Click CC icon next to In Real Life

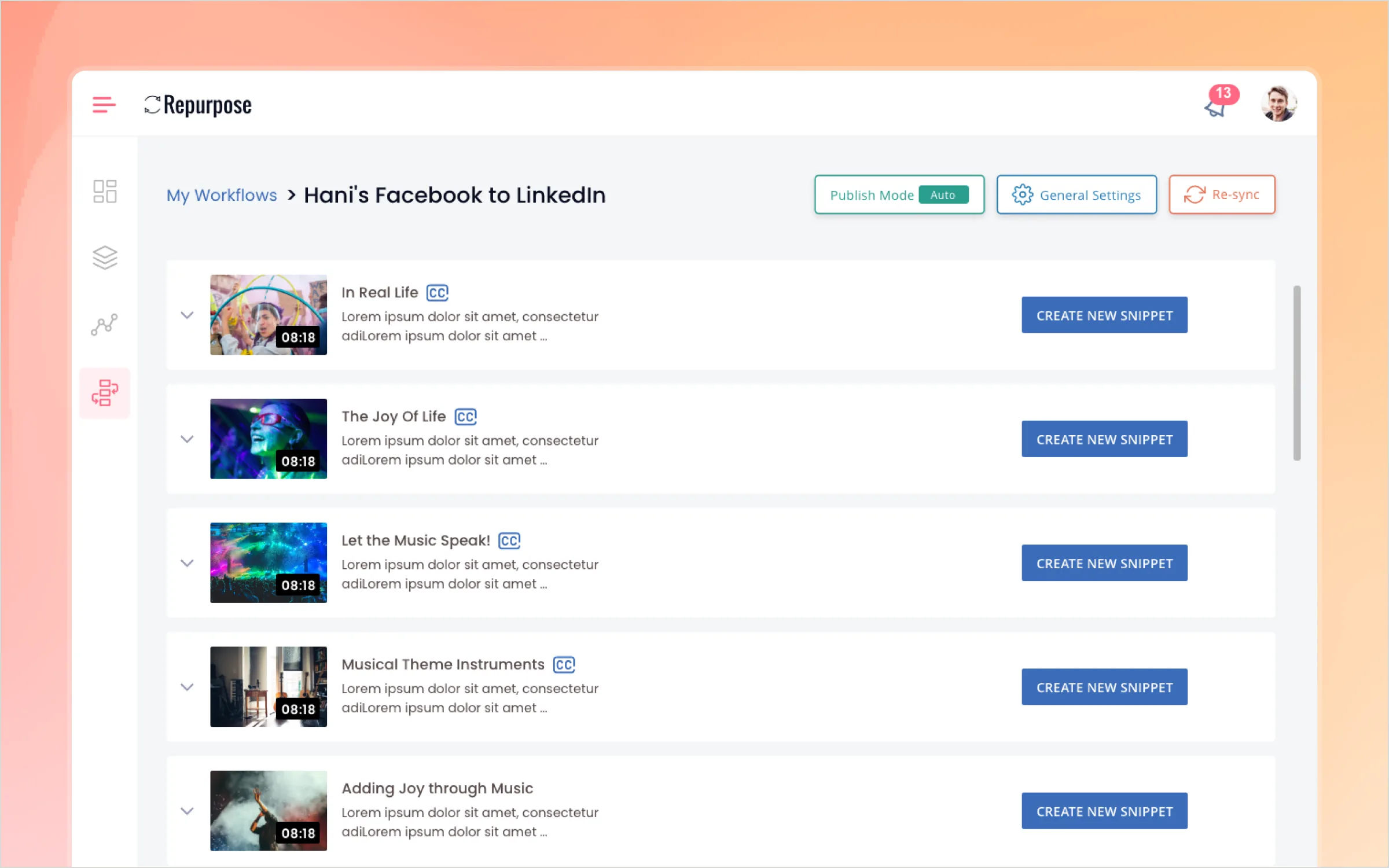pyautogui.click(x=438, y=293)
